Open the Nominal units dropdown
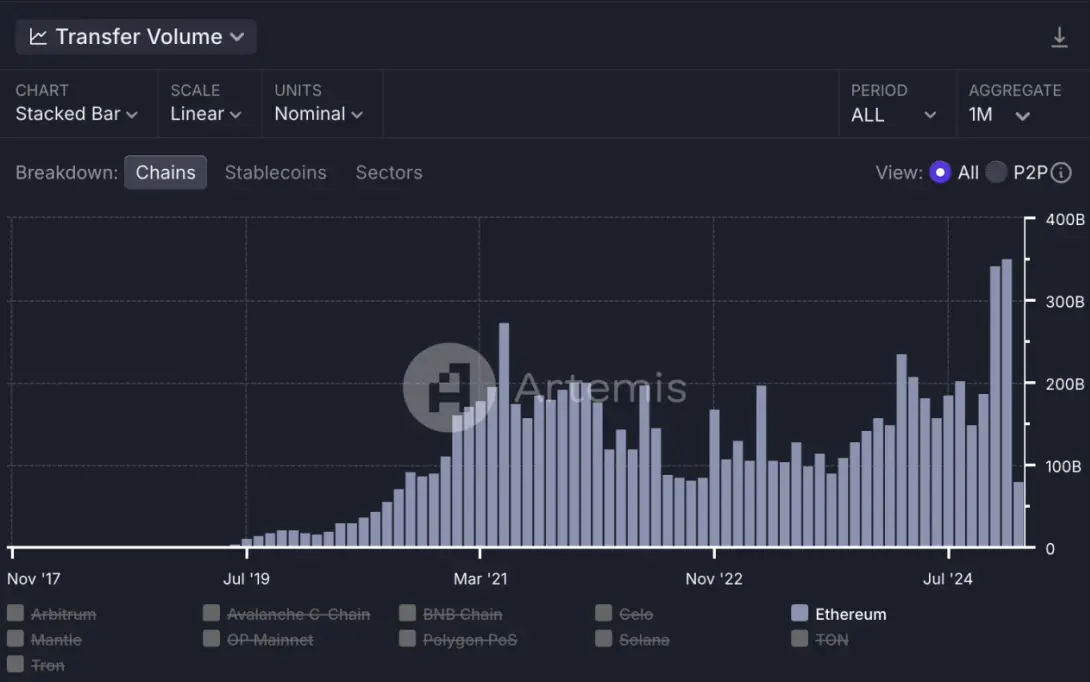The width and height of the screenshot is (1090, 682). coord(318,114)
